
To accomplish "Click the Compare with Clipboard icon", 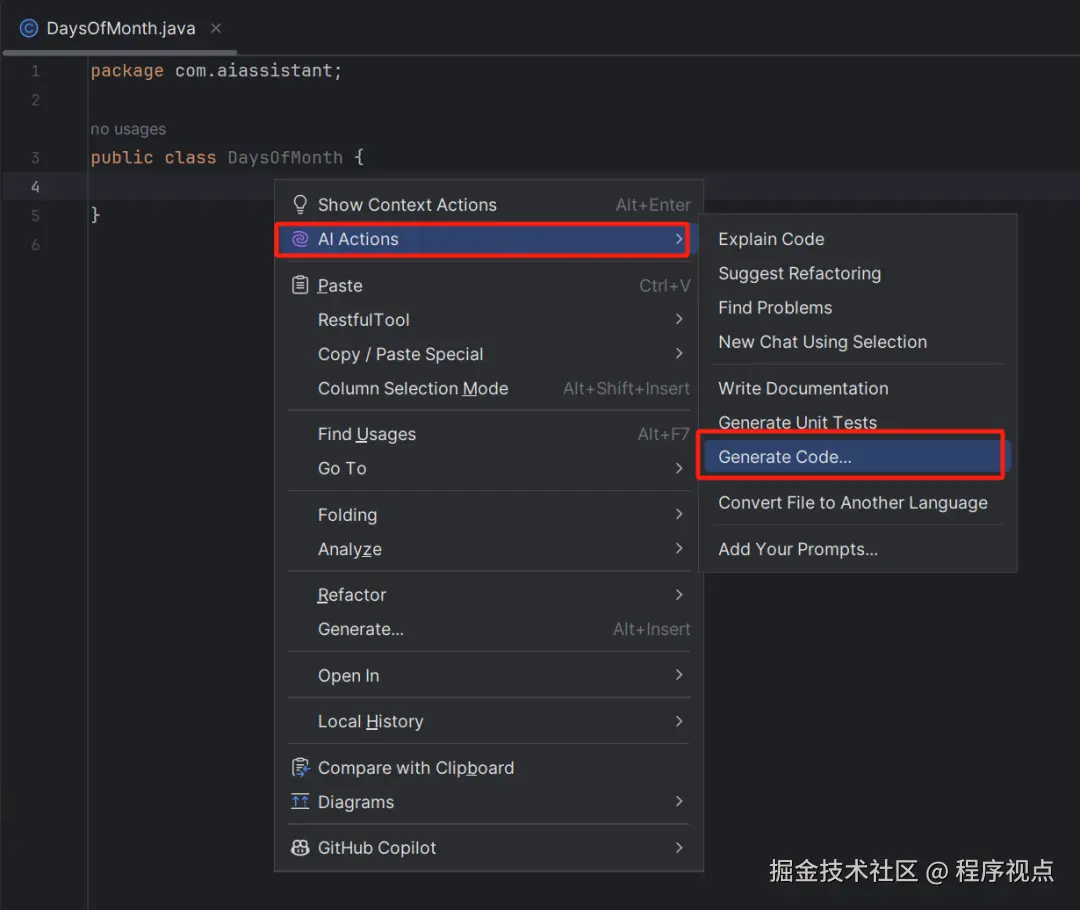I will [300, 767].
